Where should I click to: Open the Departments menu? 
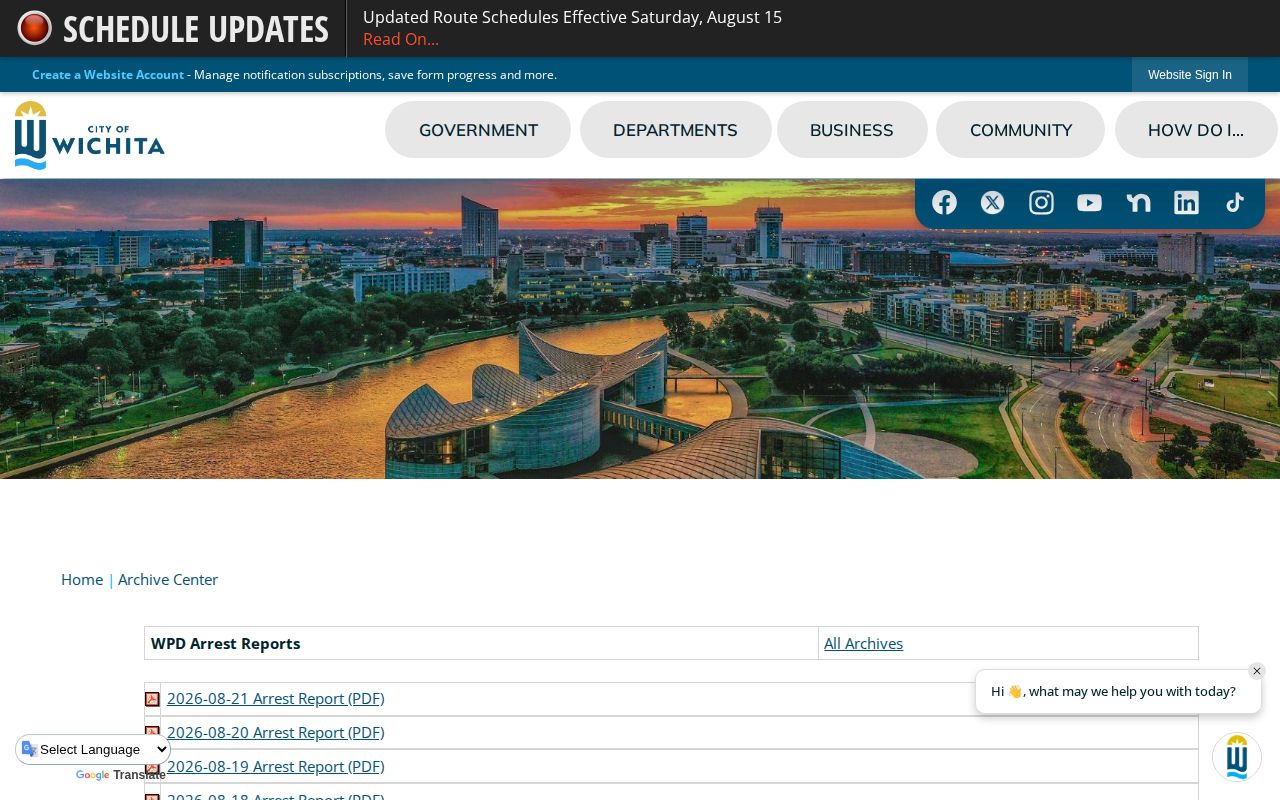(x=675, y=130)
